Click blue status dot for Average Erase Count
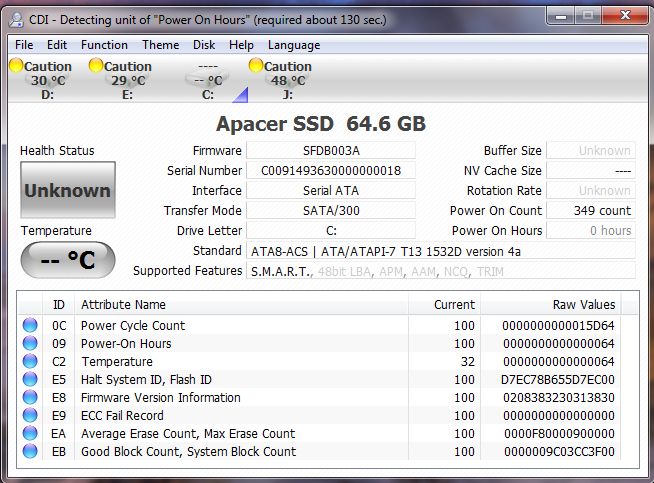 pyautogui.click(x=30, y=433)
